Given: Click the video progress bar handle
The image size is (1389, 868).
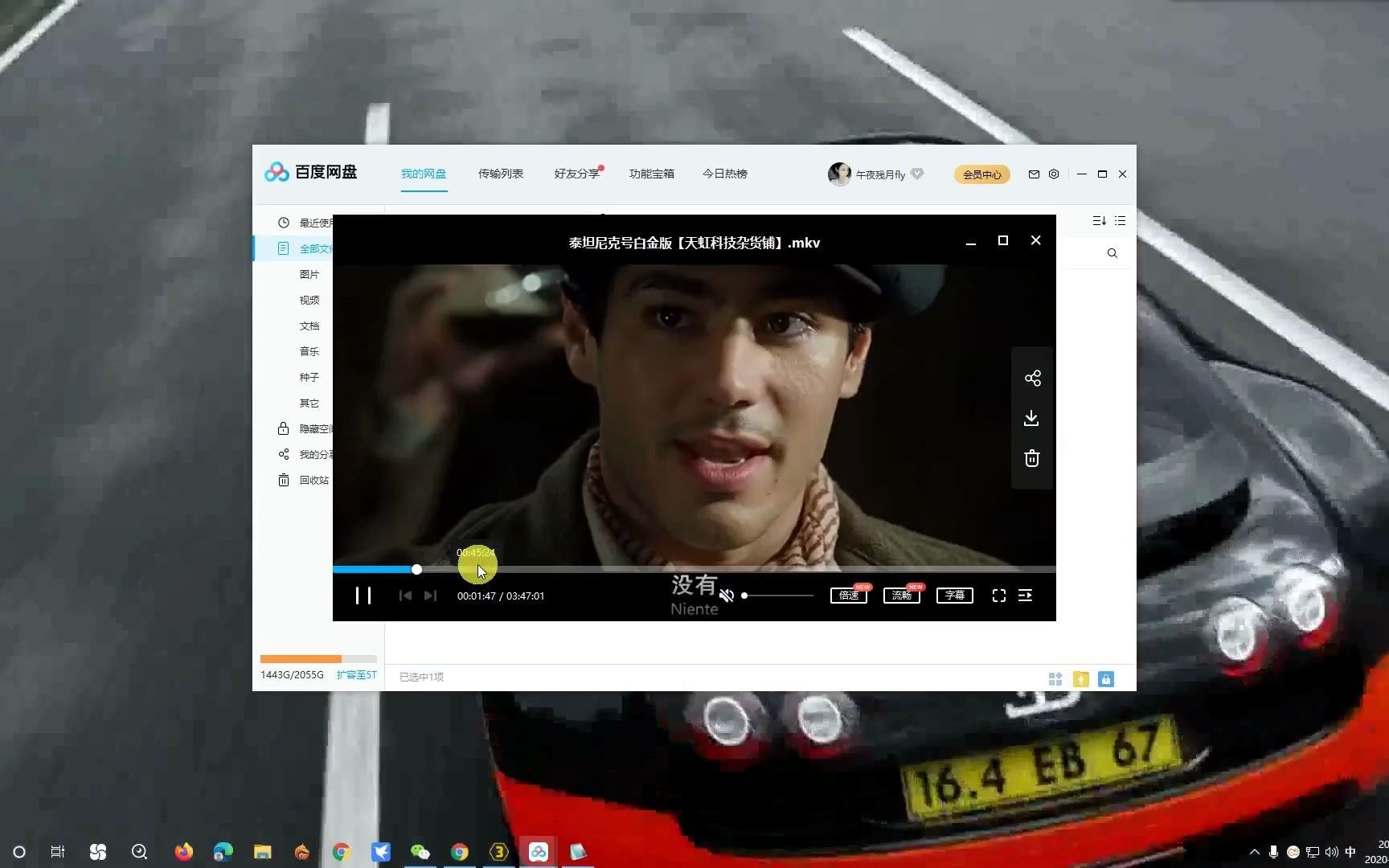Looking at the screenshot, I should pos(416,569).
